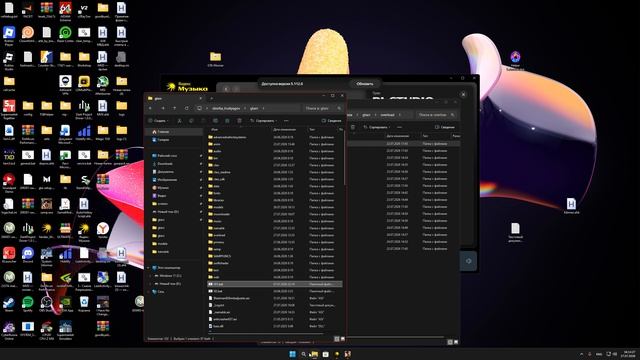Open Spotify desktop shortcut

(28, 304)
